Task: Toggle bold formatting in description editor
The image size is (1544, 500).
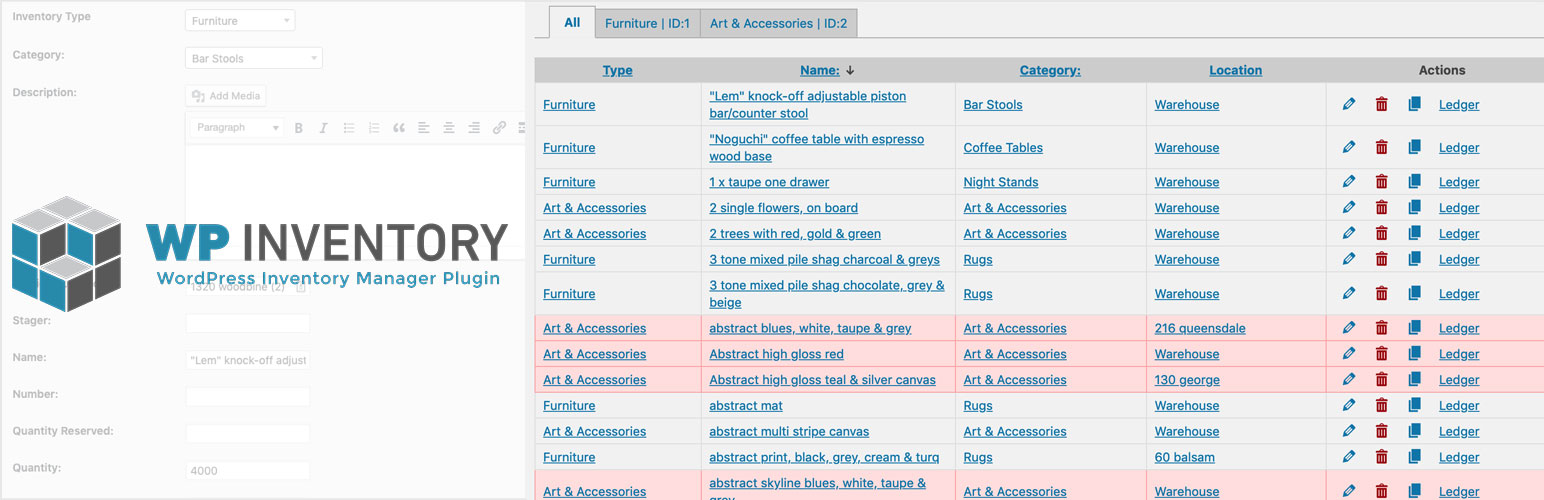Action: coord(299,128)
